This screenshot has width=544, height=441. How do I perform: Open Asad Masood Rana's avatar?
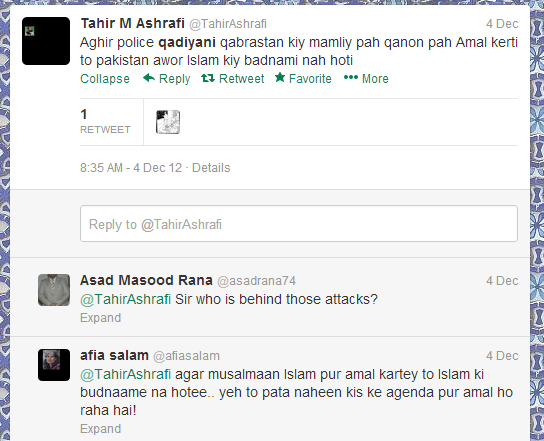coord(54,290)
